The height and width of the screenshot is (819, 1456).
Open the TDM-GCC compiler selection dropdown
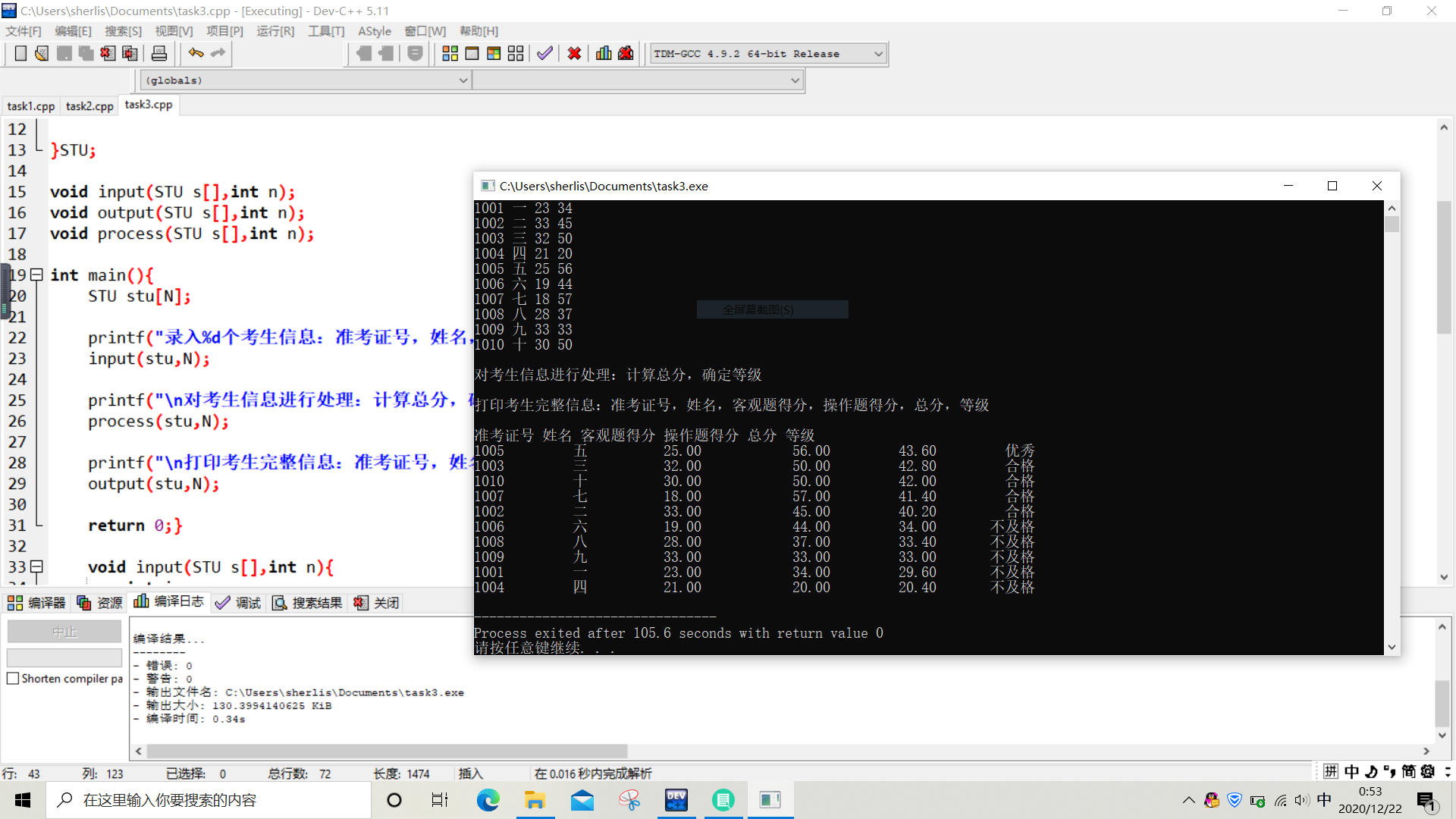(x=878, y=54)
